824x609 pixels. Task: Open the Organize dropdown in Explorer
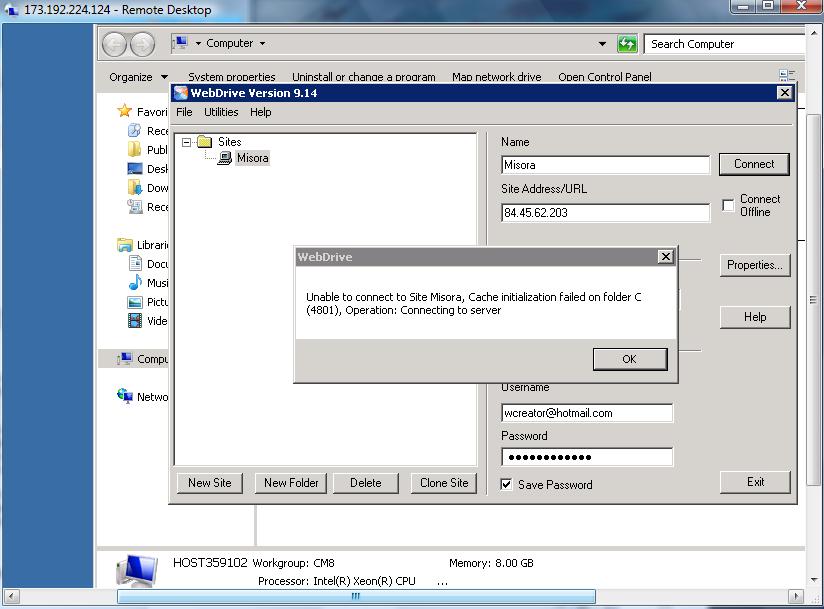[x=138, y=77]
